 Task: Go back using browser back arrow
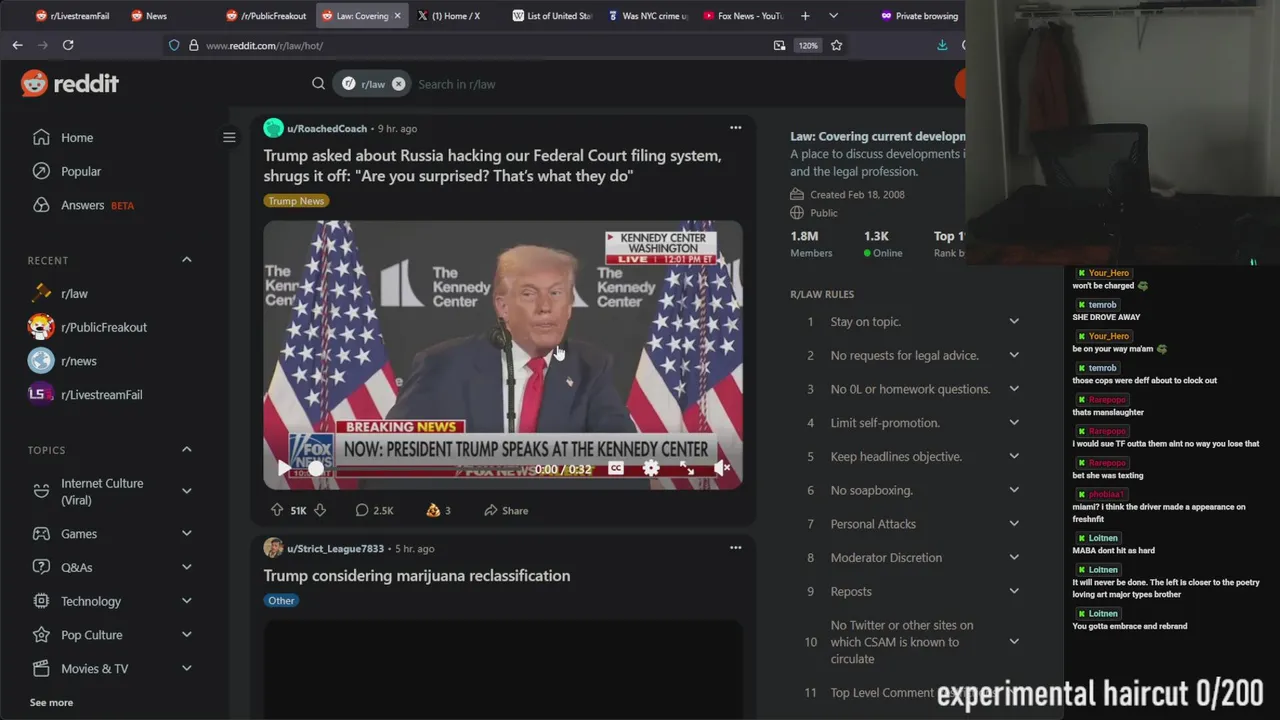[17, 45]
